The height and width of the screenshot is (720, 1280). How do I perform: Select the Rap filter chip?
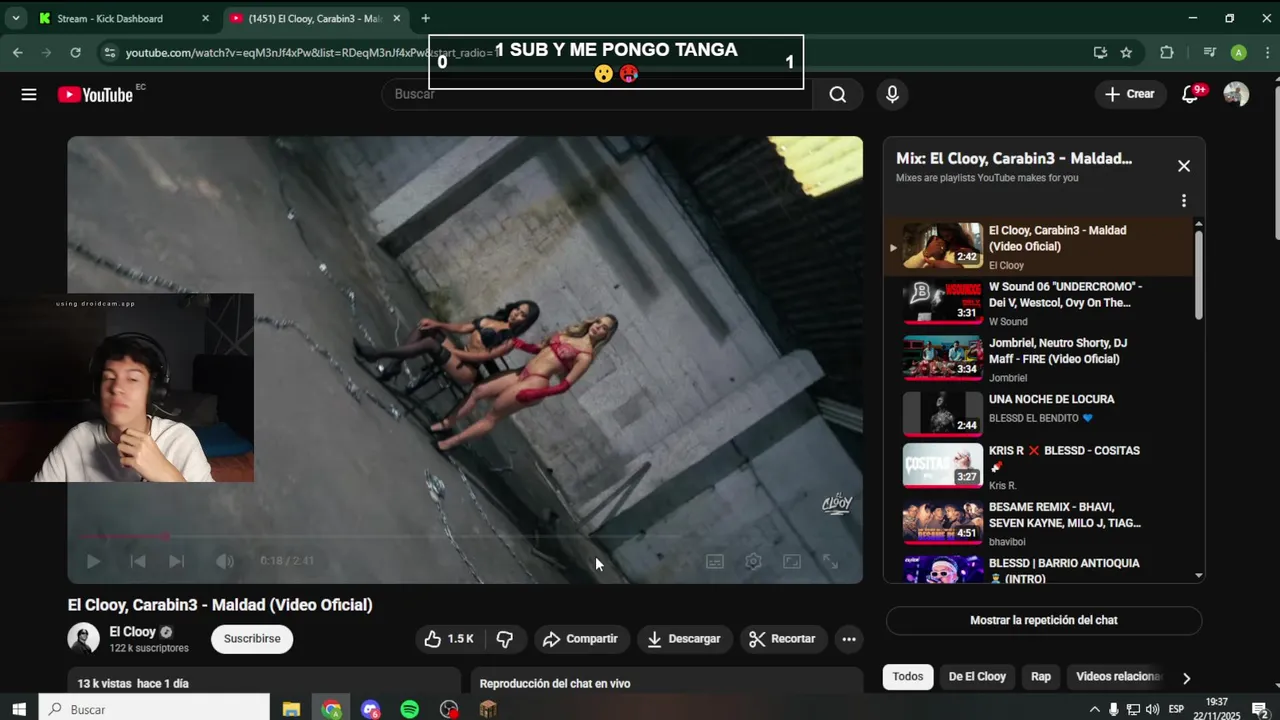(x=1041, y=677)
